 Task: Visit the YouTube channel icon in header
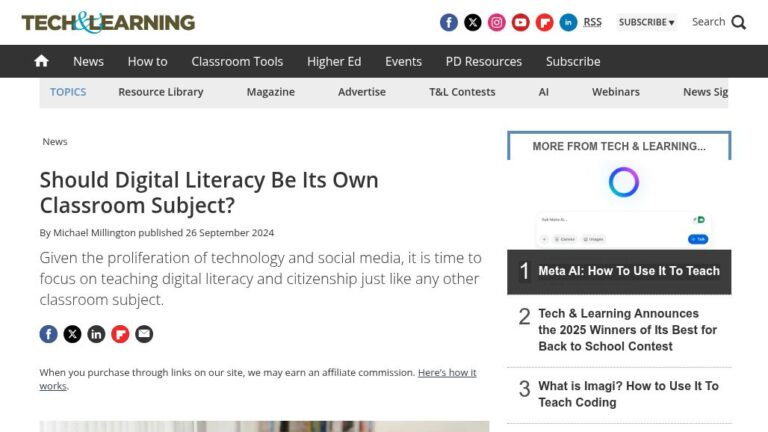point(521,22)
